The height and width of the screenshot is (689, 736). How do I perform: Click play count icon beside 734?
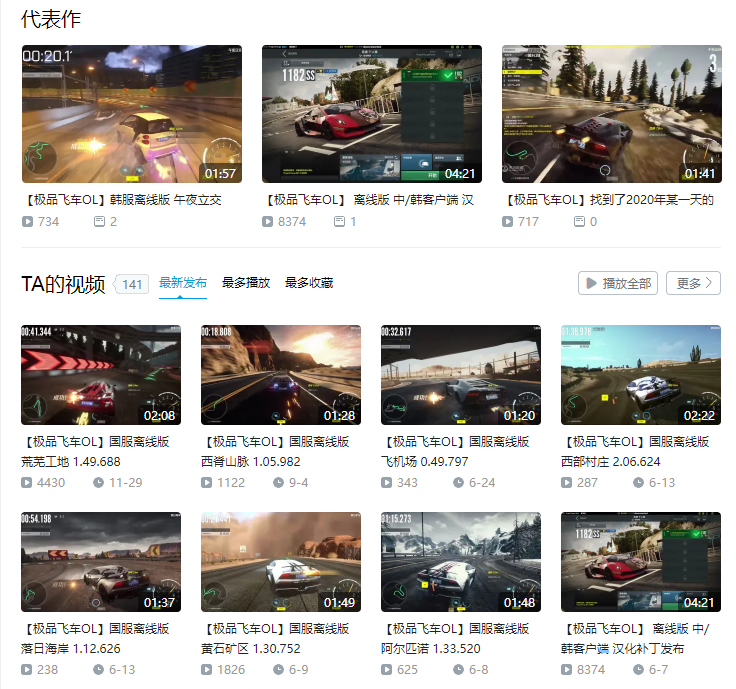click(27, 222)
